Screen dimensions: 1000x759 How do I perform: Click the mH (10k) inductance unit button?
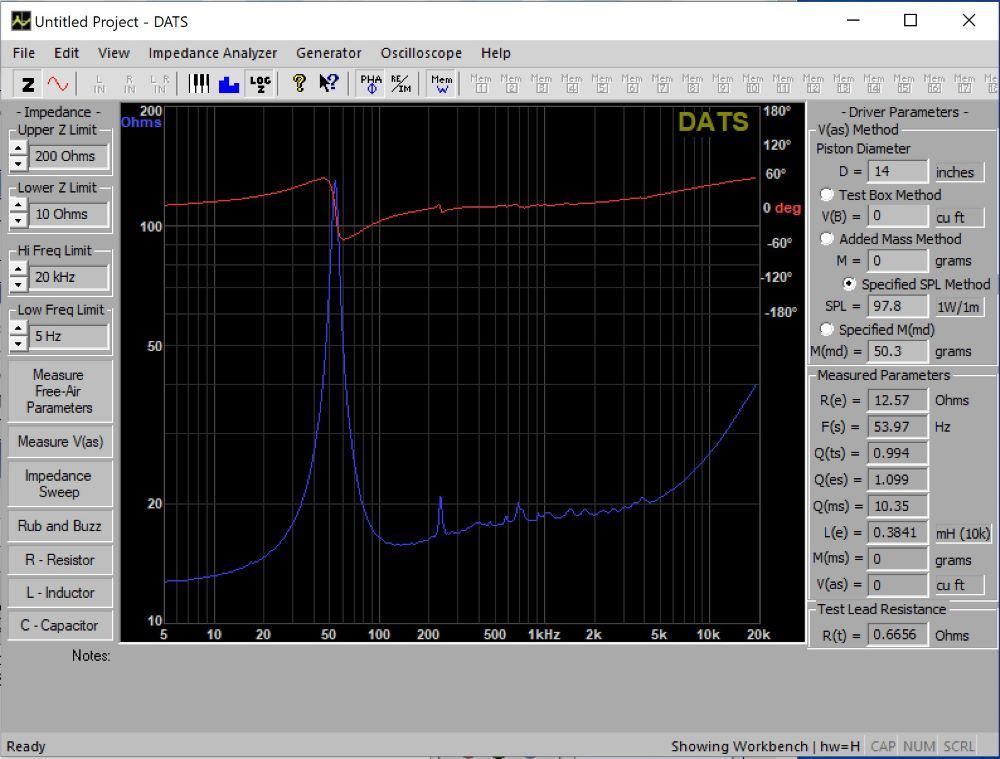click(963, 533)
